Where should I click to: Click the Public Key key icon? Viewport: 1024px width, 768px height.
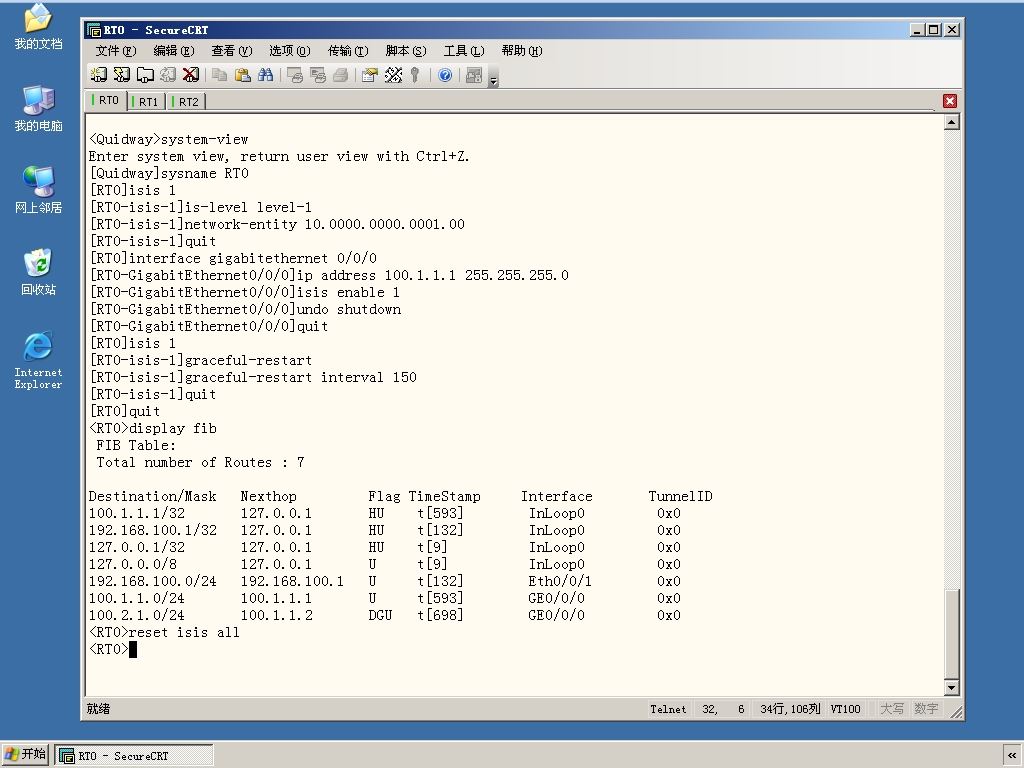[415, 75]
